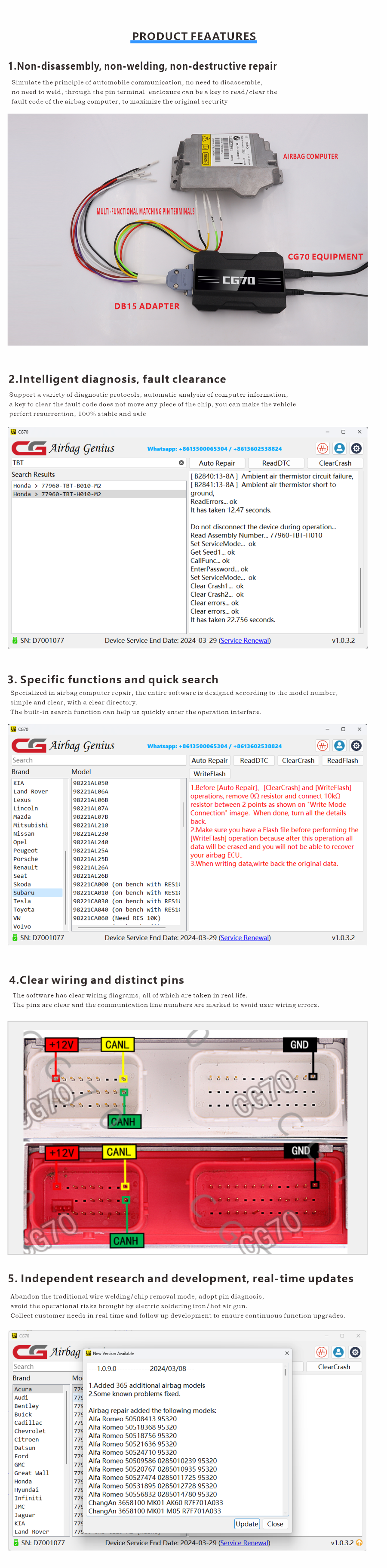The width and height of the screenshot is (387, 1568).
Task: Choose Acura in the Brand list
Action: pyautogui.click(x=23, y=1389)
